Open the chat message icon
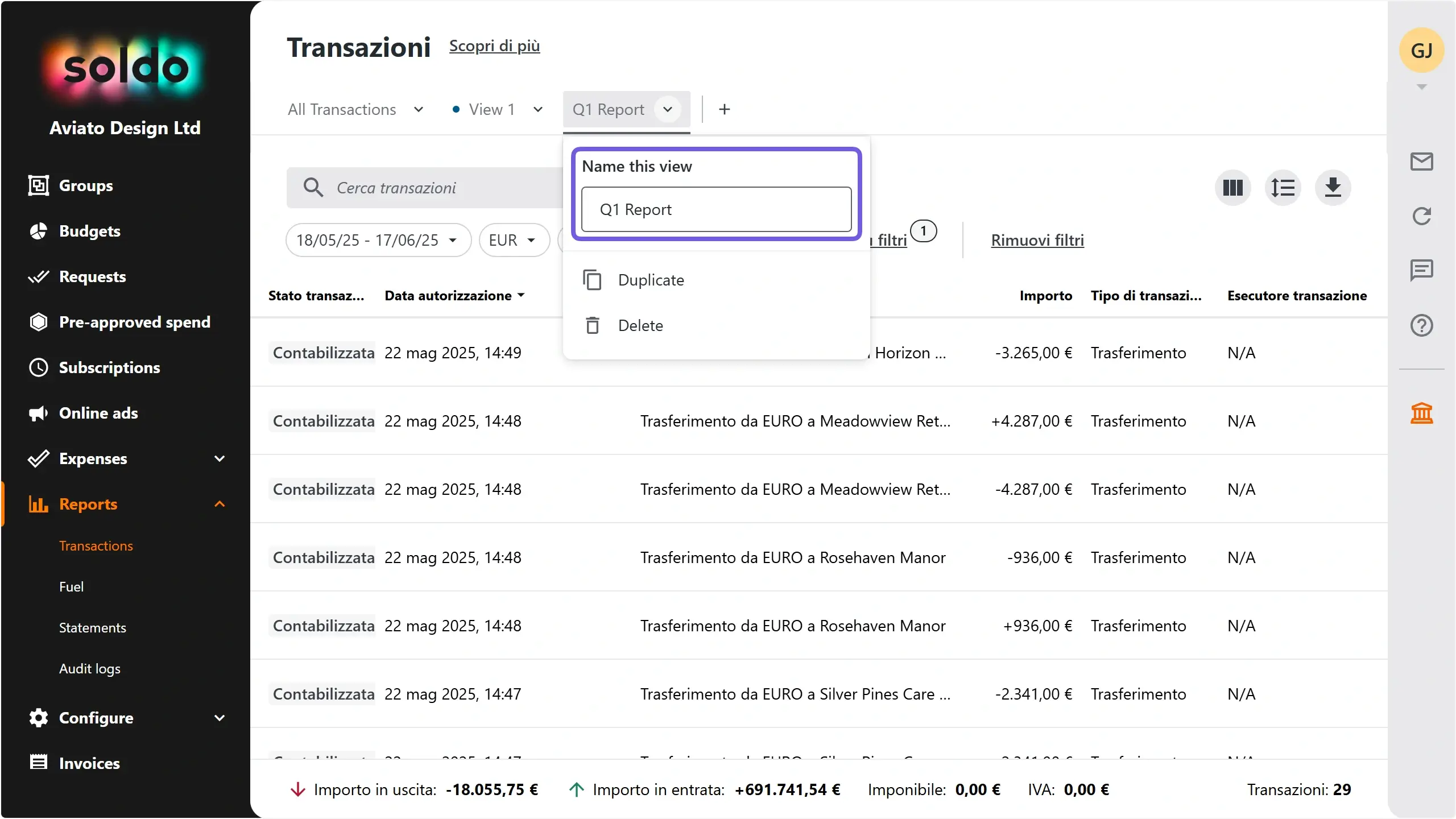This screenshot has width=1456, height=819. point(1421,270)
